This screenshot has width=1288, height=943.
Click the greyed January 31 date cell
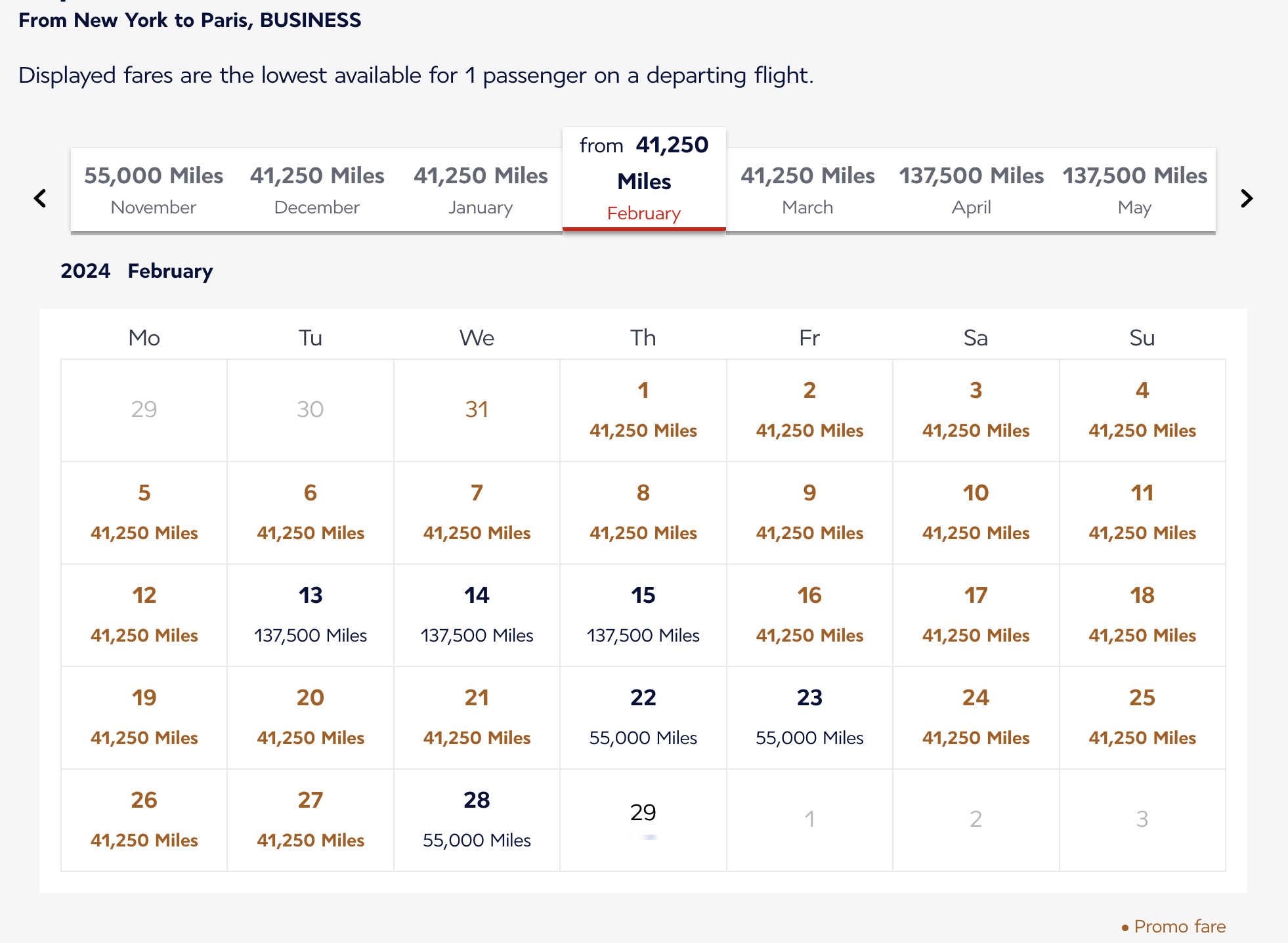click(x=477, y=410)
